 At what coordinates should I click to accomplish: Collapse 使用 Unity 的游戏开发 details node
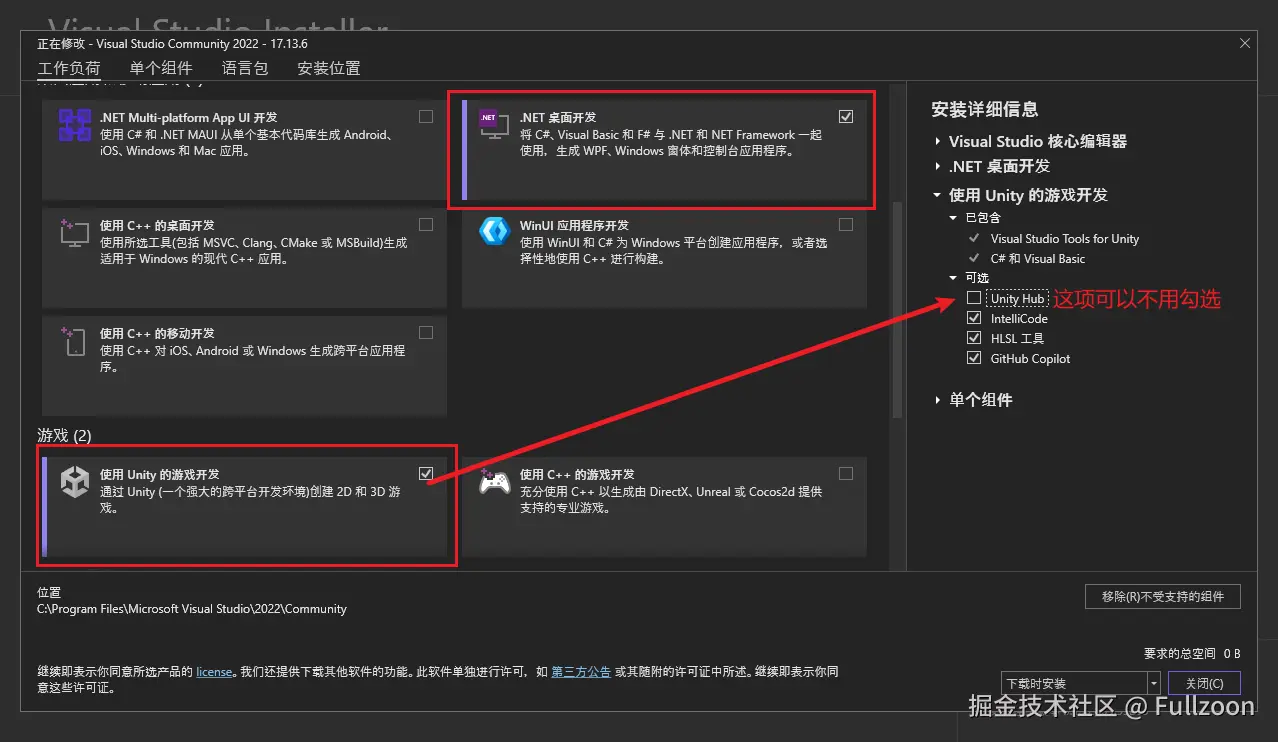[x=937, y=196]
